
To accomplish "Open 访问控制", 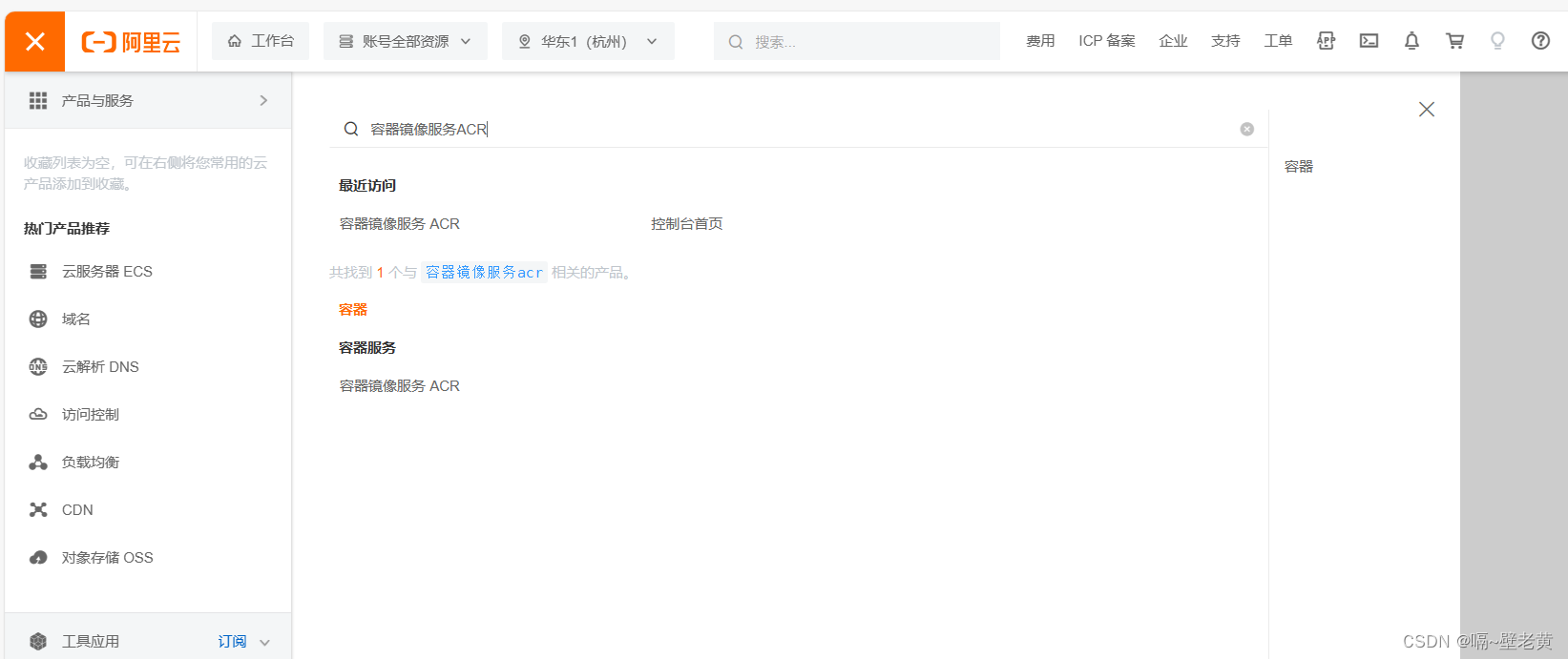I will tap(91, 415).
